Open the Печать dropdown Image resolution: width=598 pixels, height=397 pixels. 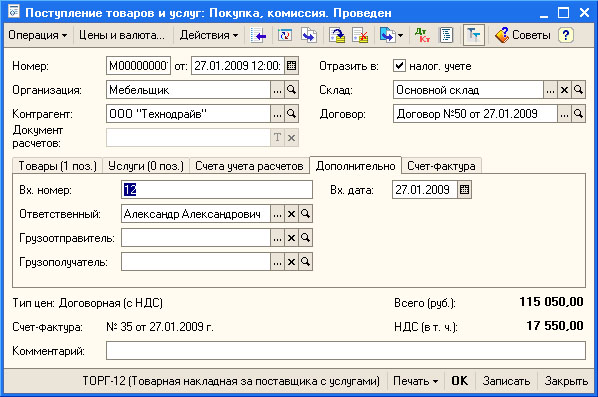pyautogui.click(x=415, y=381)
